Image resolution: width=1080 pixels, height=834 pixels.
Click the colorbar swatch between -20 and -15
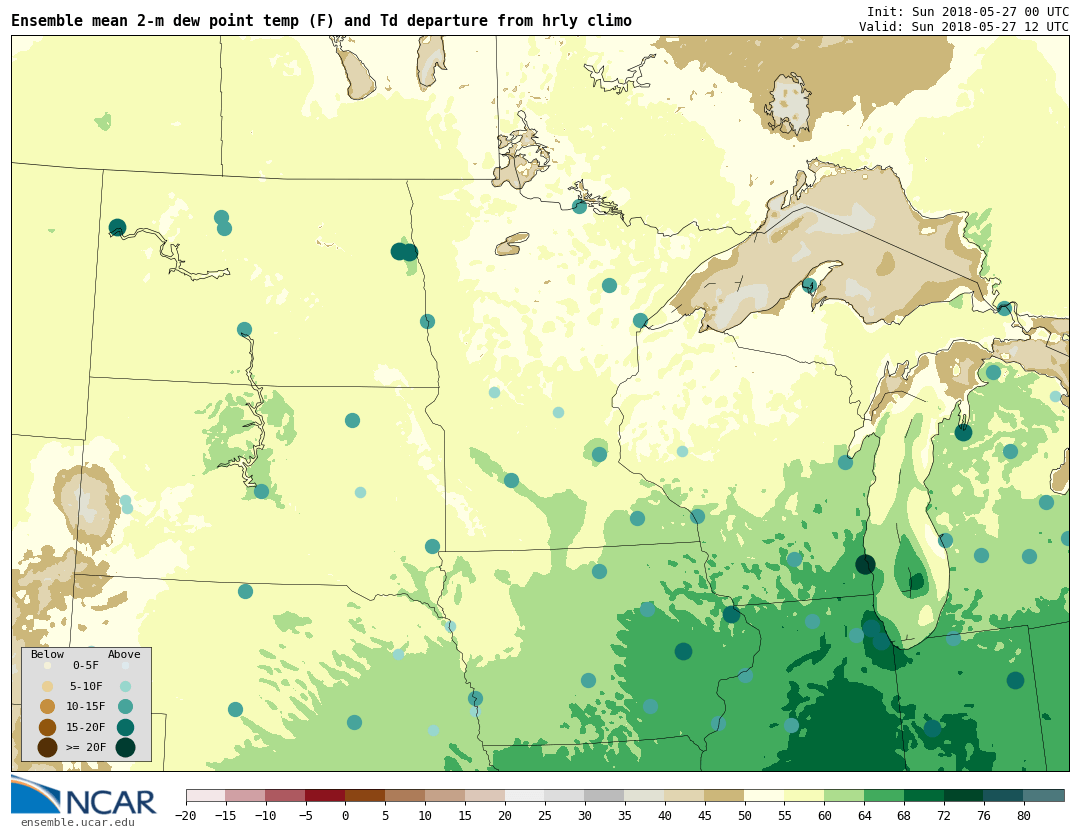pos(206,795)
